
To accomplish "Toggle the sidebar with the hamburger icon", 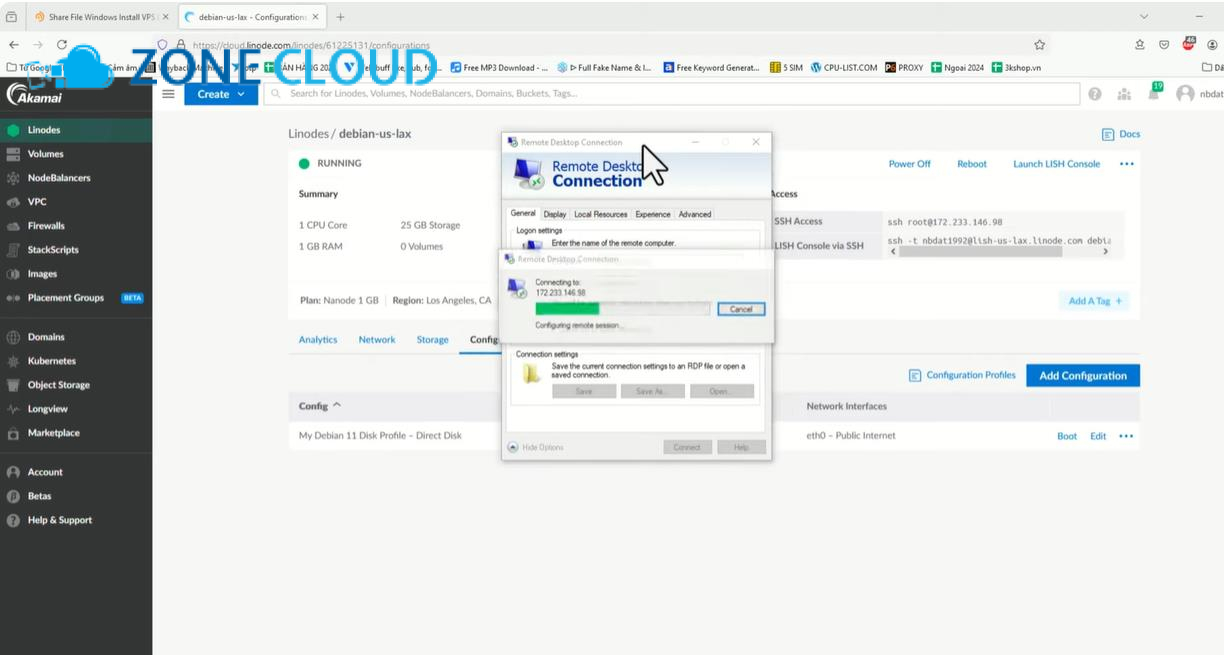I will (168, 93).
